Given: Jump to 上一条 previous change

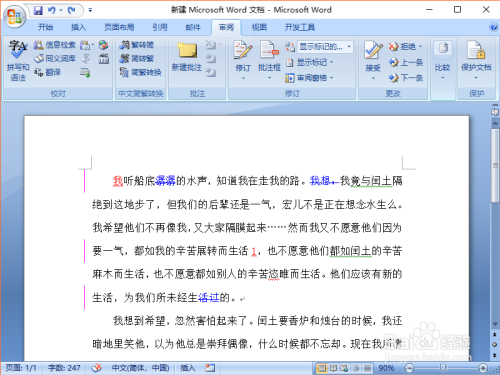Looking at the screenshot, I should pos(406,62).
